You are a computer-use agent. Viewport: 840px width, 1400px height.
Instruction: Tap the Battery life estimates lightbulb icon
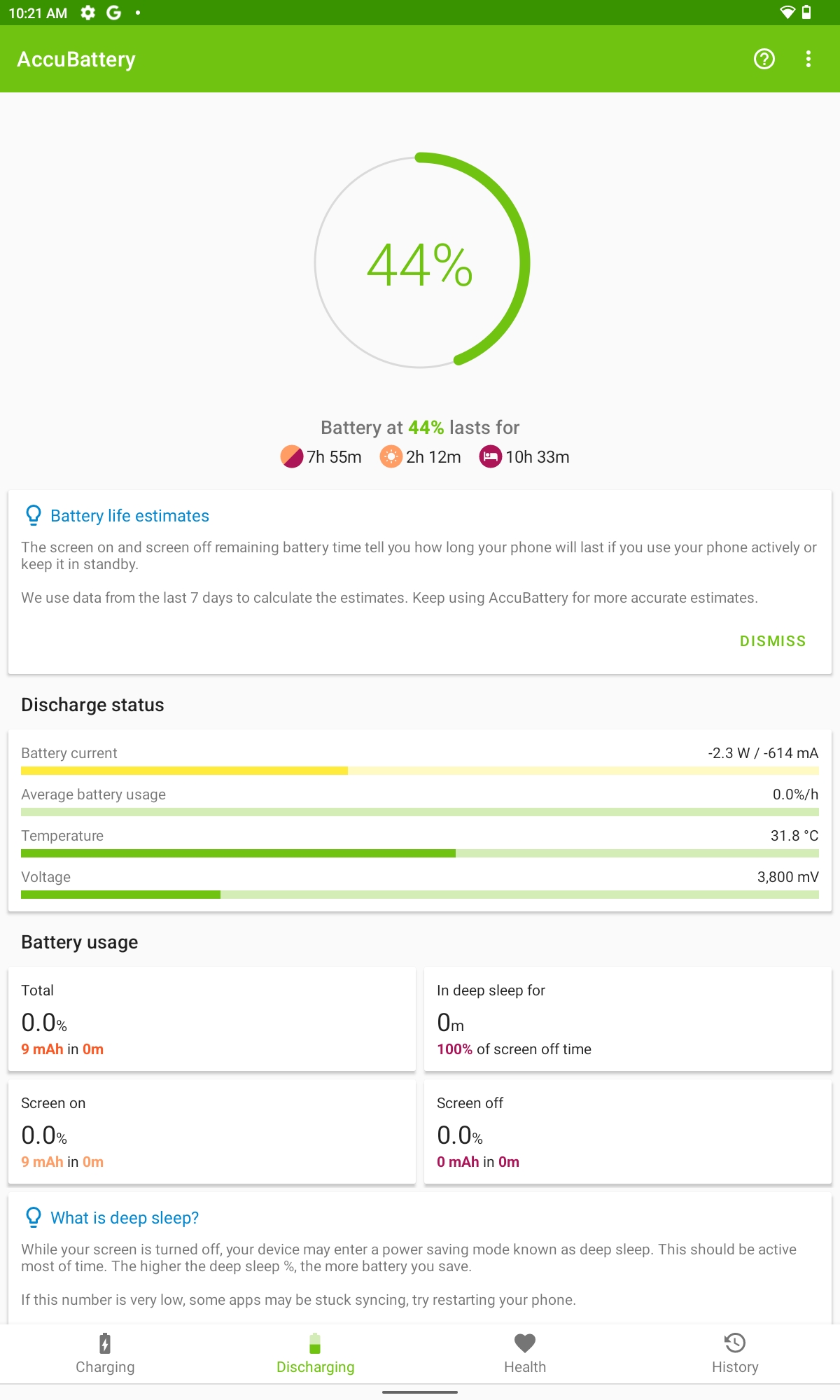pyautogui.click(x=33, y=515)
